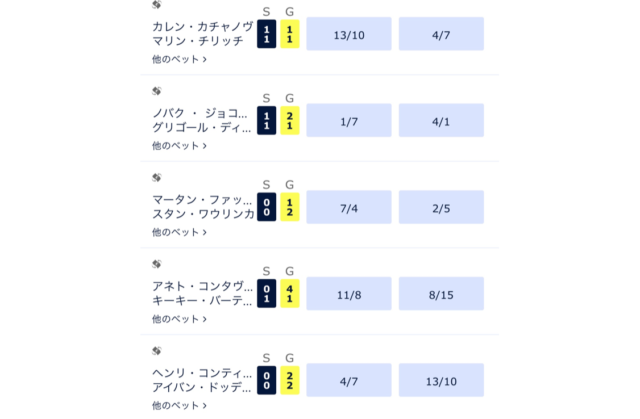The height and width of the screenshot is (419, 640).
Task: Click tennis icon above ノバク・ジョコ match
Action: [156, 90]
